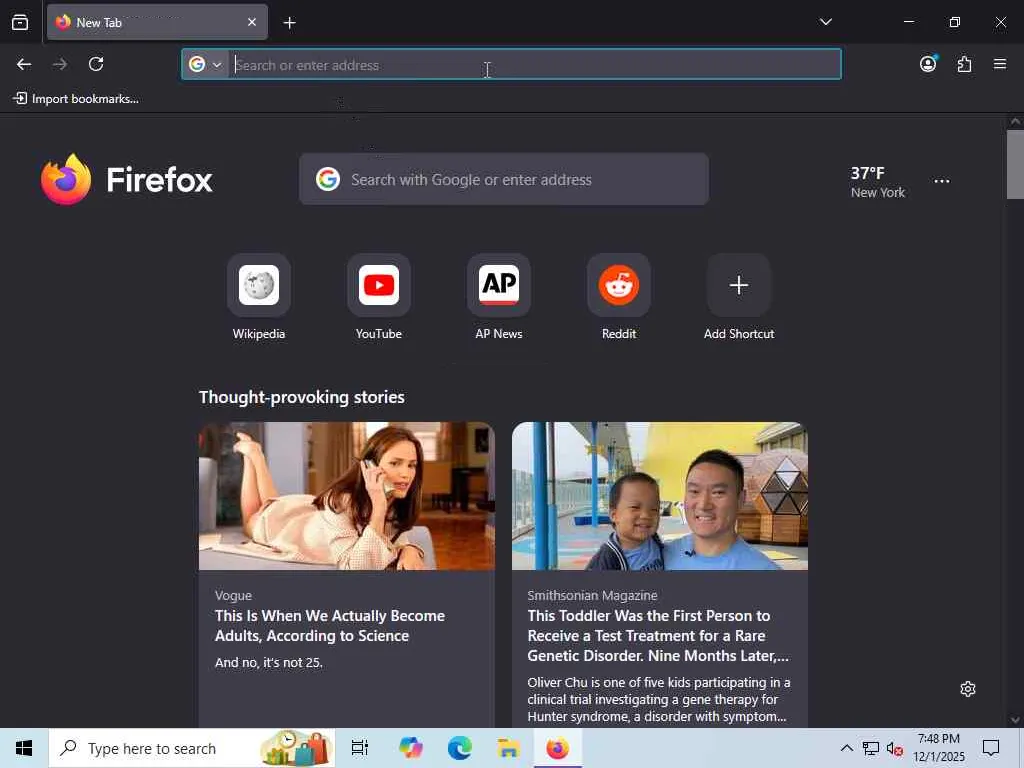
Task: Click the page vertical scrollbar thumb
Action: pyautogui.click(x=1015, y=164)
